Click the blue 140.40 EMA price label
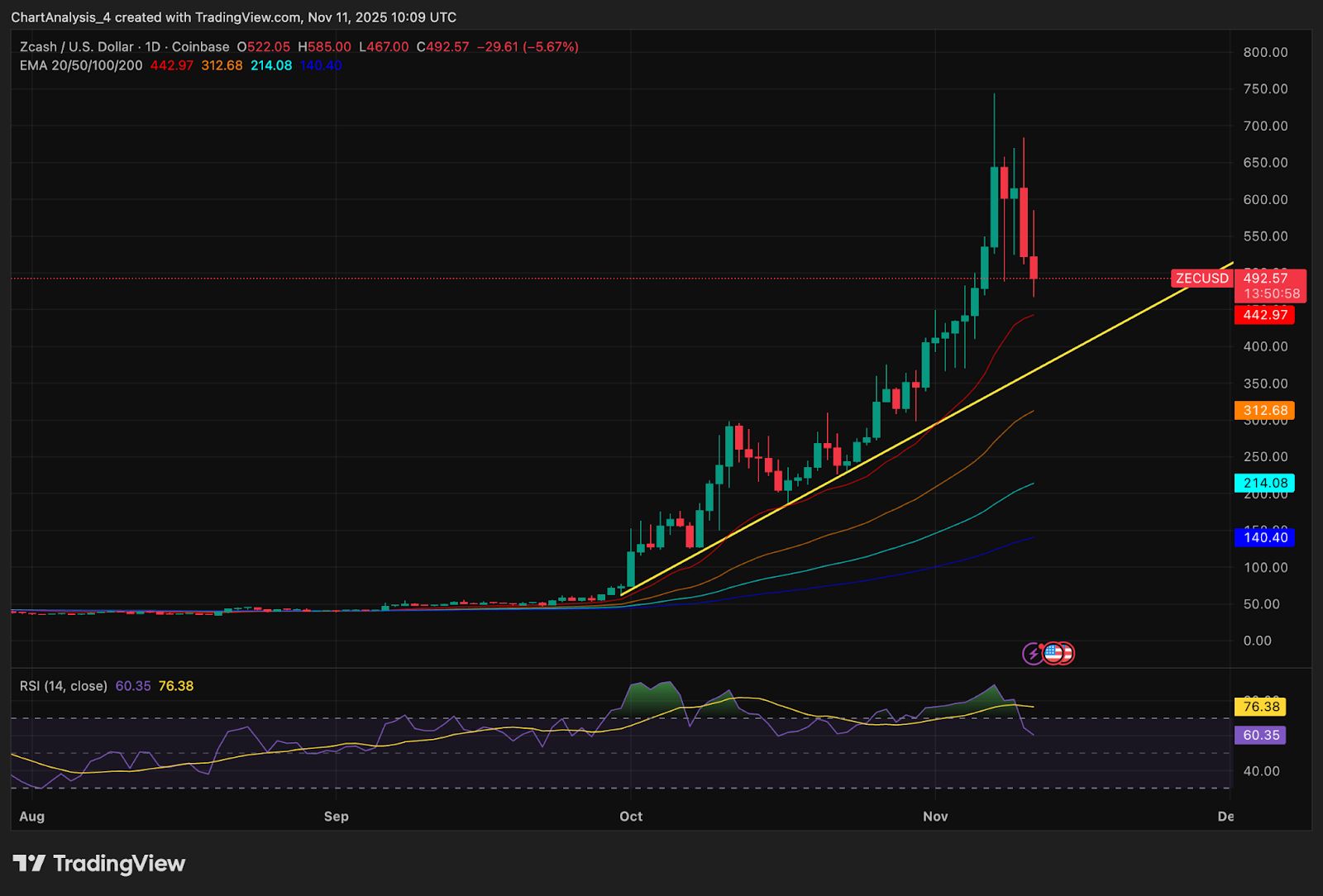Image resolution: width=1323 pixels, height=896 pixels. point(1265,537)
